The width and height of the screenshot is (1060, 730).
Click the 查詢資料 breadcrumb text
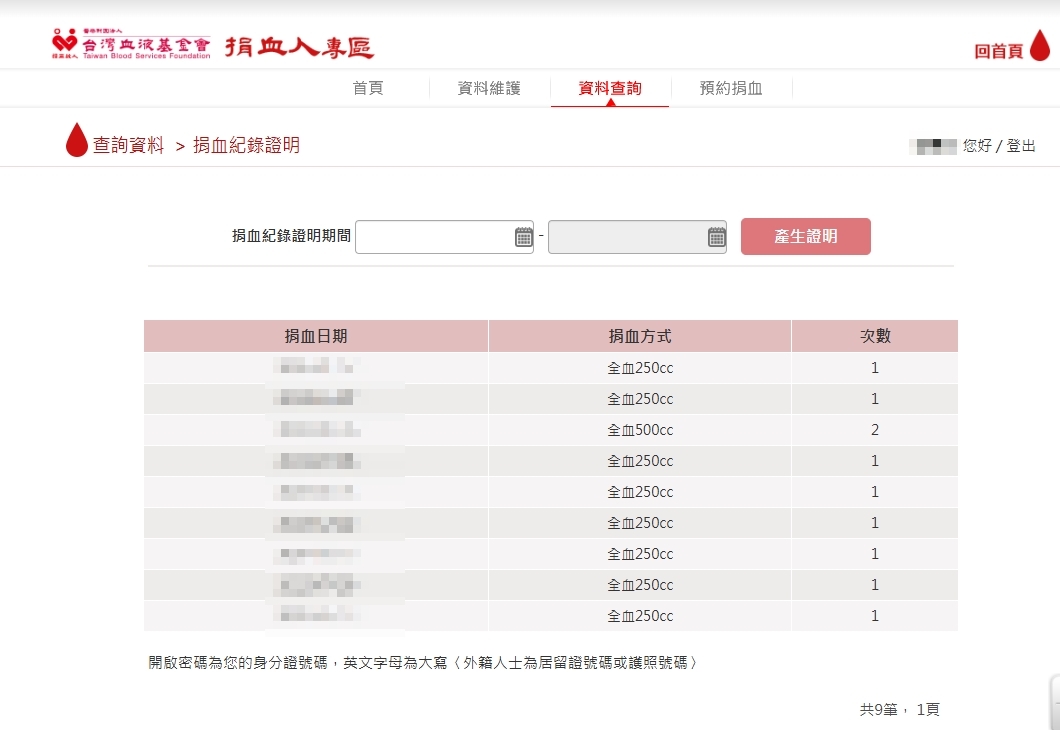pos(128,146)
